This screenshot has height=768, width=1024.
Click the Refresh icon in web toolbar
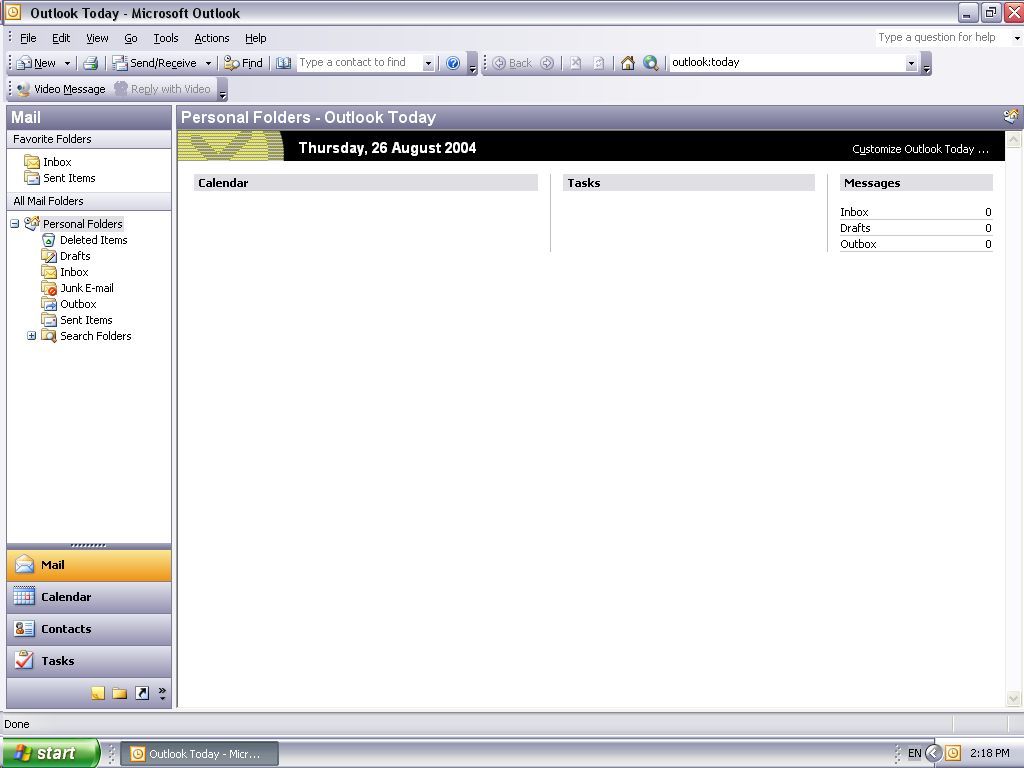coord(599,63)
